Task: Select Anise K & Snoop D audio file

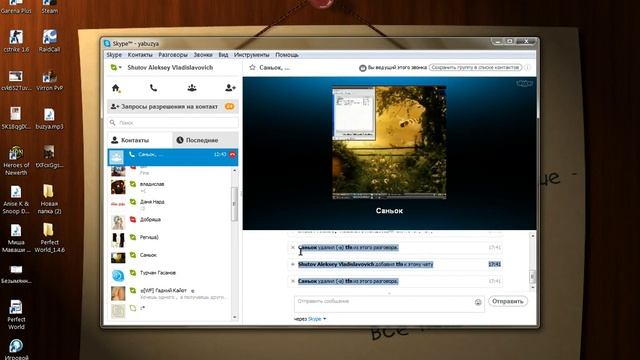Action: click(x=16, y=199)
